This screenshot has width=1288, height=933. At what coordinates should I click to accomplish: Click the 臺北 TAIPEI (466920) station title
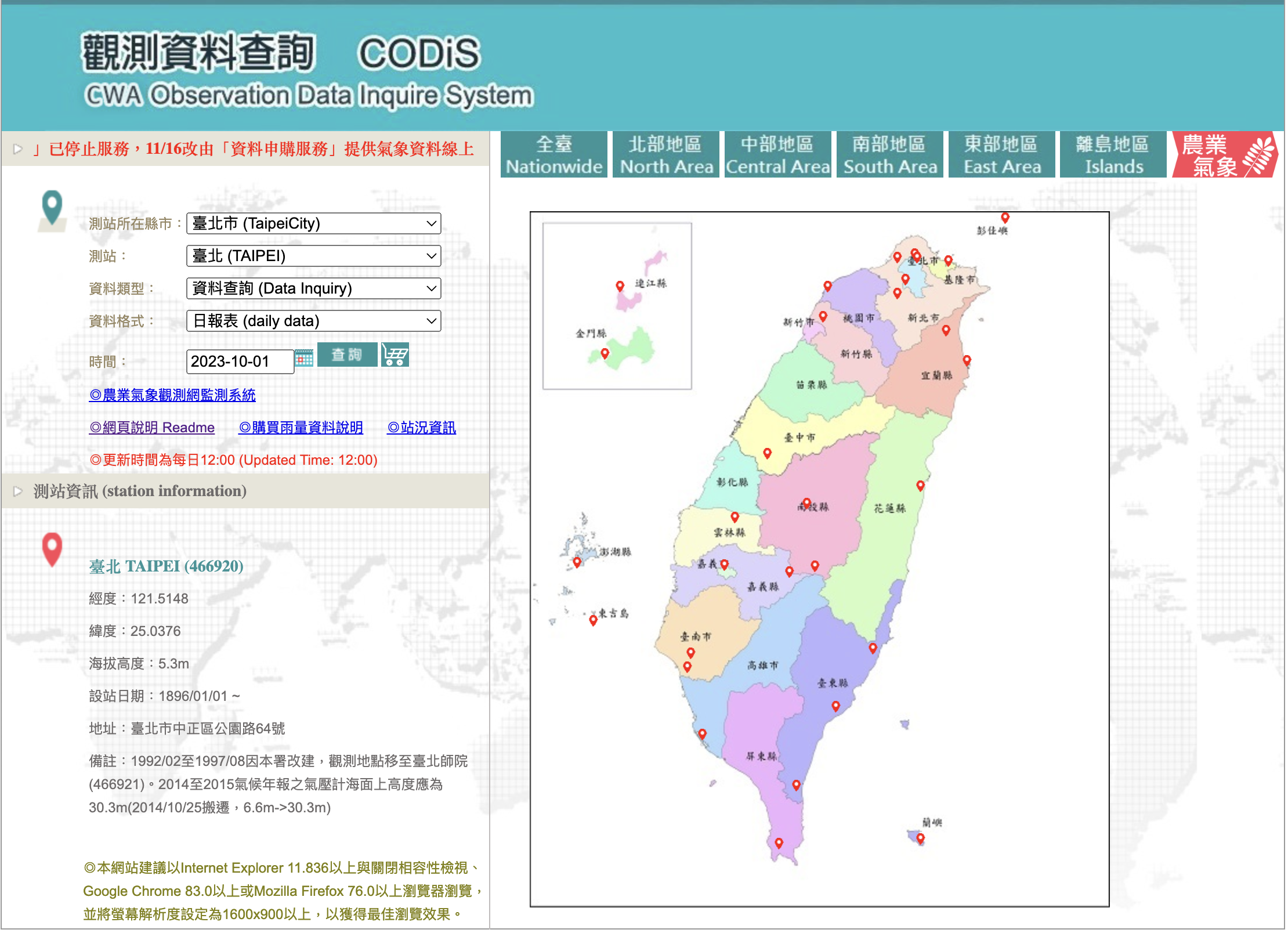coord(167,566)
